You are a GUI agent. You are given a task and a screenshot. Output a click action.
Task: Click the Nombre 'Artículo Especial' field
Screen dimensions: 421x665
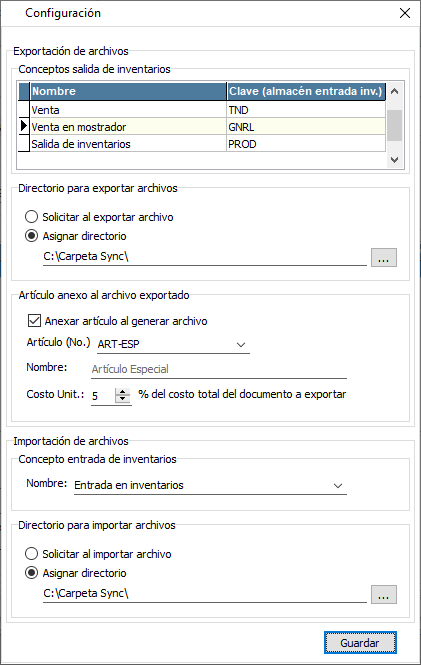tap(219, 369)
